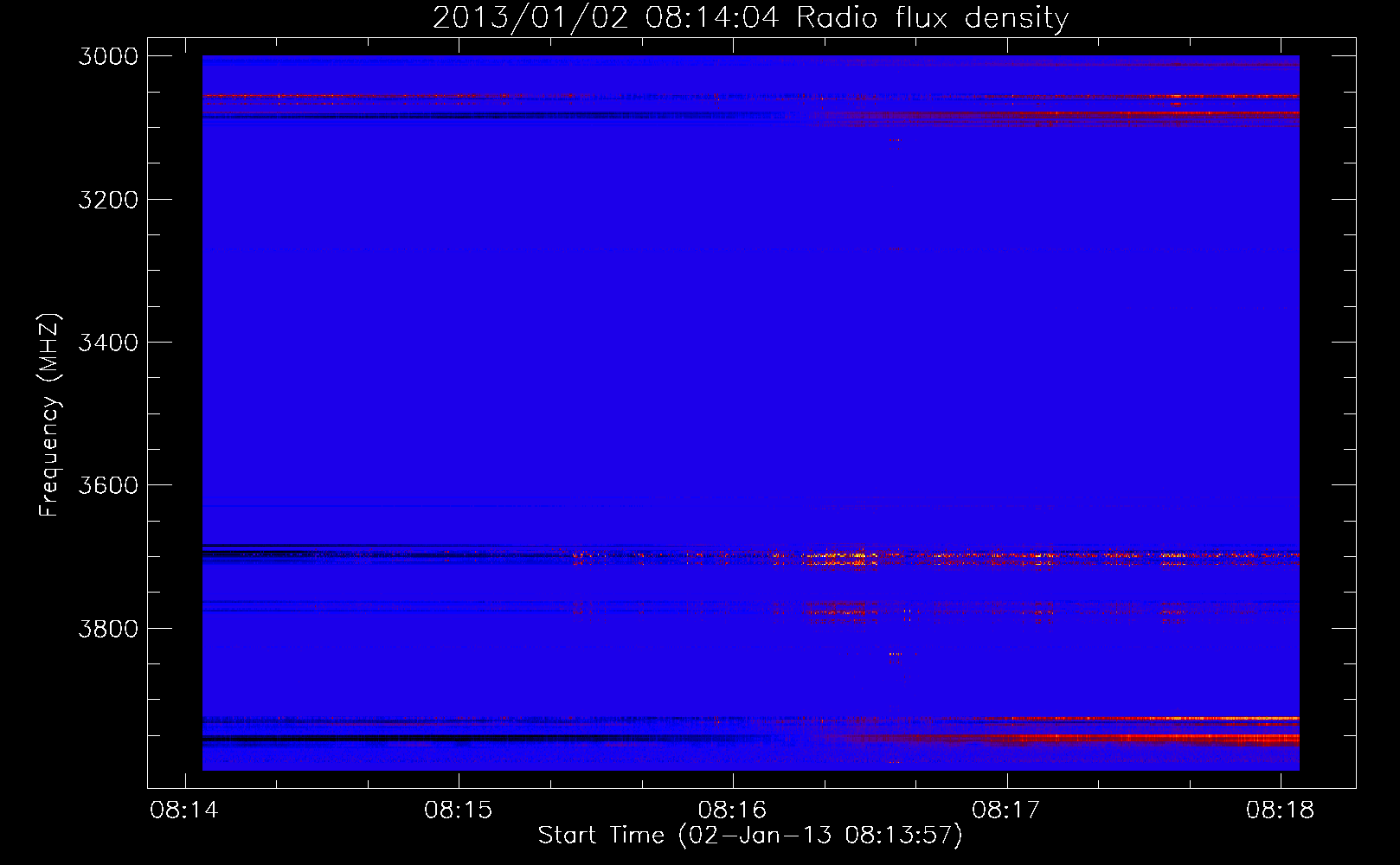The width and height of the screenshot is (1400, 865).
Task: Click the plot title 'Radio flux density'
Action: (933, 18)
